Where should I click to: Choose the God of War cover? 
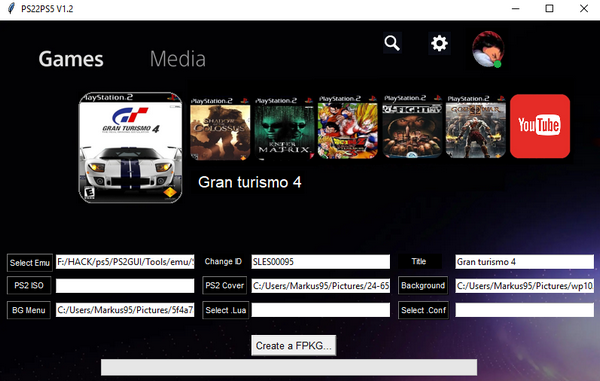pos(476,126)
